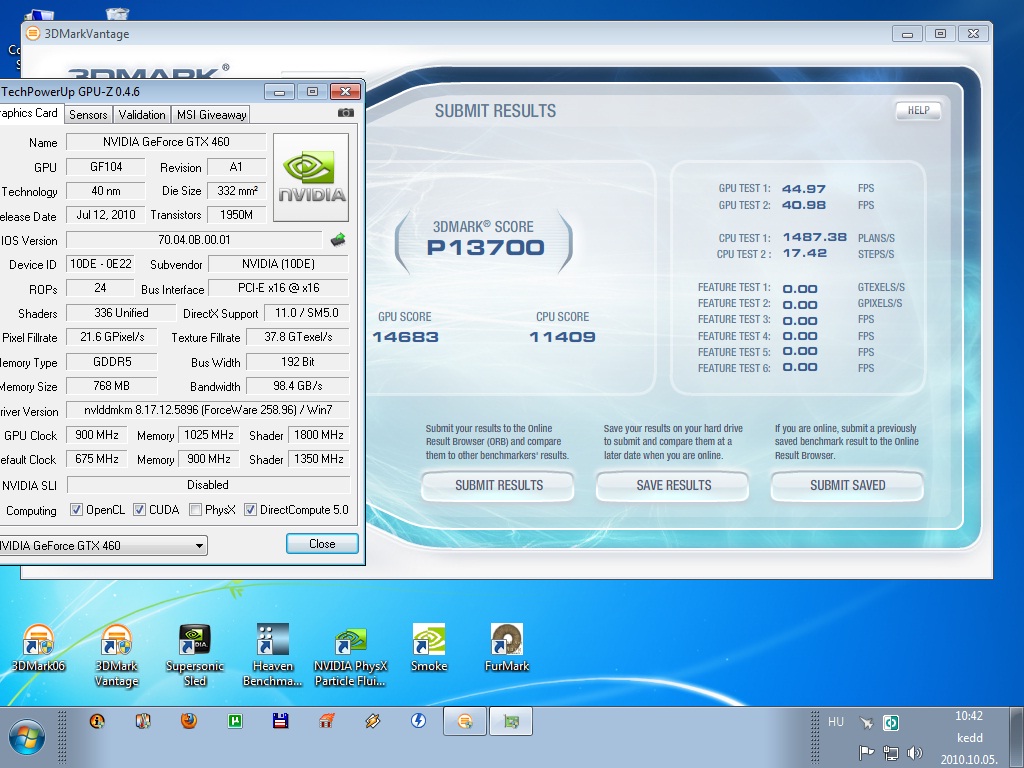Toggle the CUDA checkbox
This screenshot has width=1024, height=768.
pyautogui.click(x=139, y=509)
